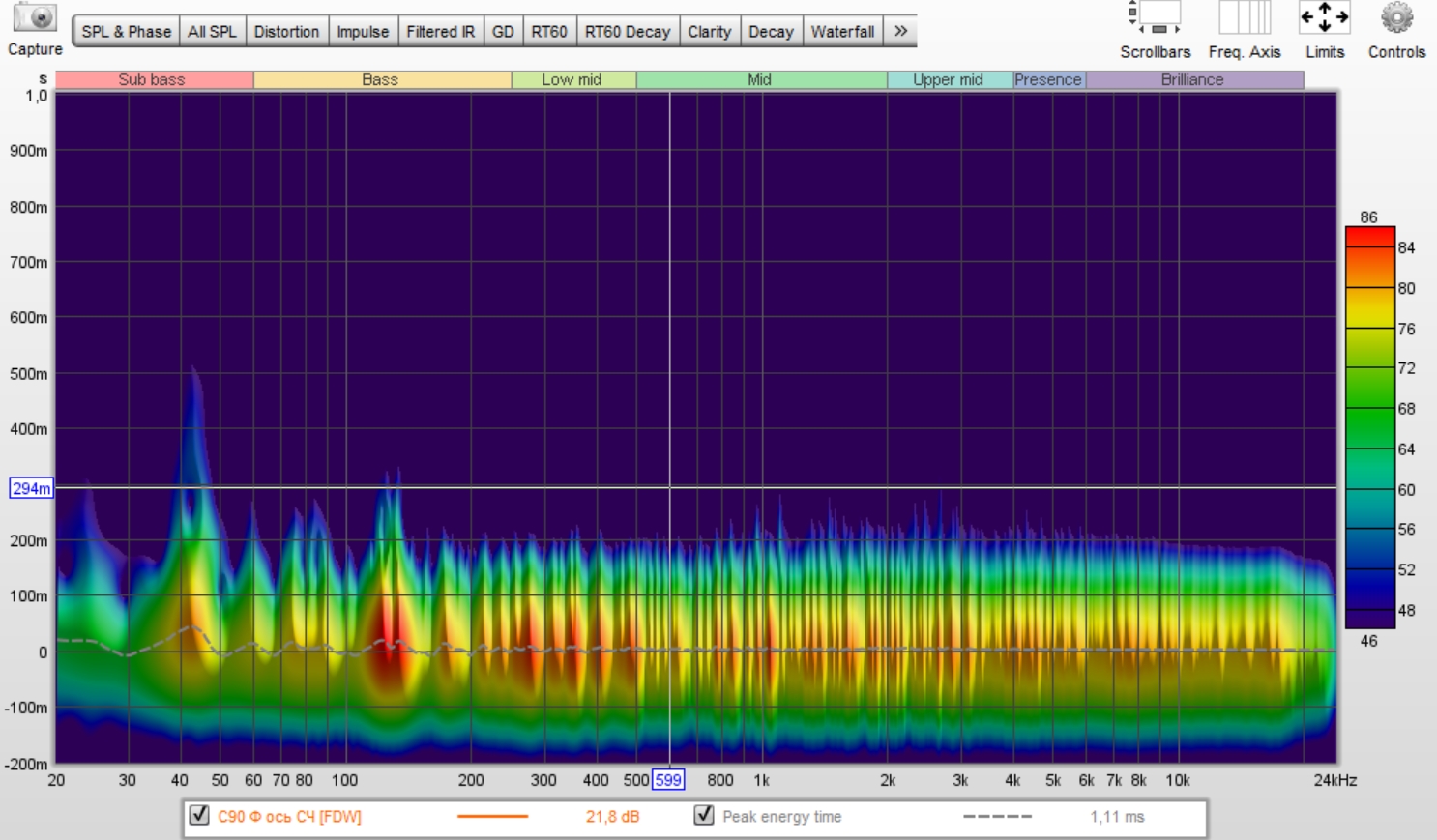Toggle the Peak energy time checkbox
Screen dimensions: 1437x840
[704, 816]
